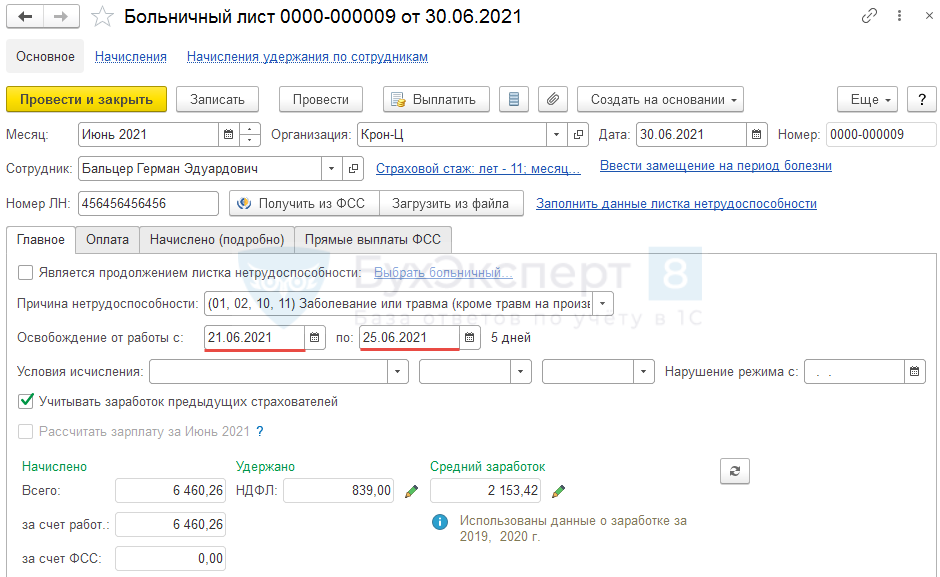Focus the Номер ЛН input field
Viewport: 940px width, 577px height.
pos(149,203)
